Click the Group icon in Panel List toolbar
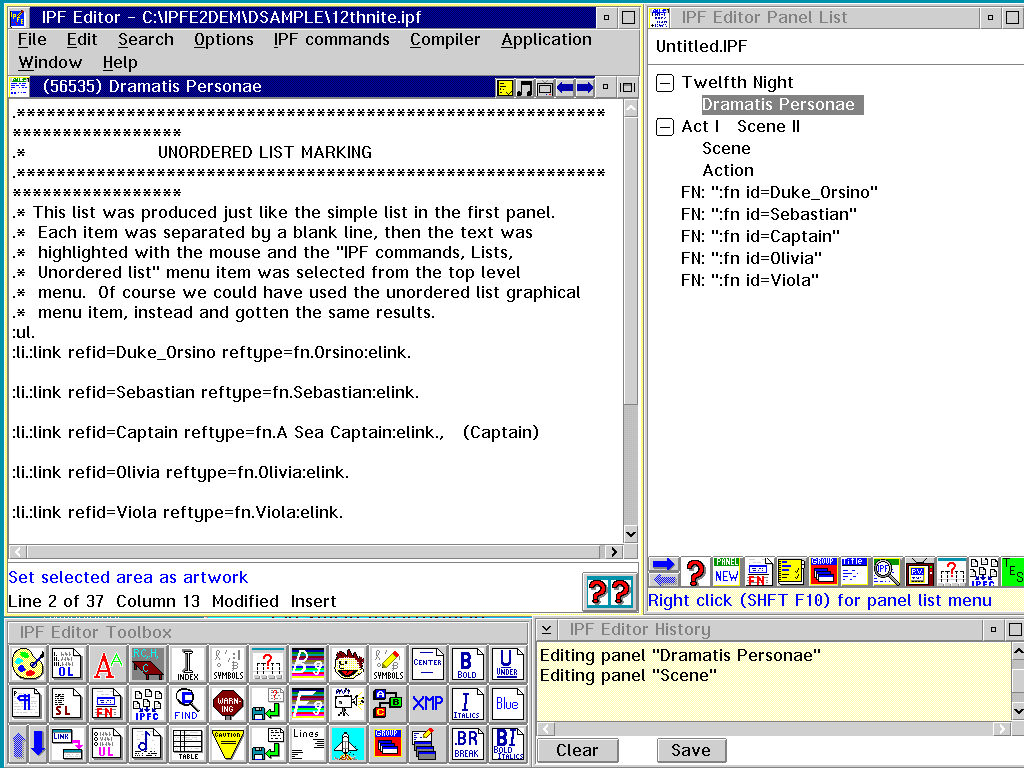This screenshot has width=1024, height=768. tap(823, 571)
